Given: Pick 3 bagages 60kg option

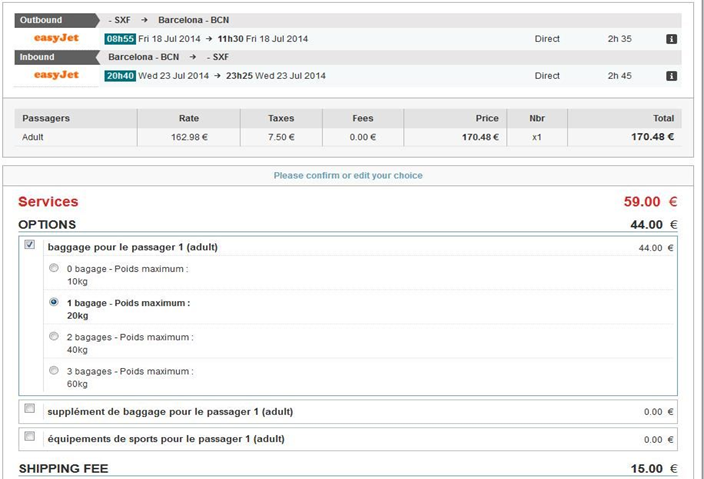Looking at the screenshot, I should tap(54, 371).
